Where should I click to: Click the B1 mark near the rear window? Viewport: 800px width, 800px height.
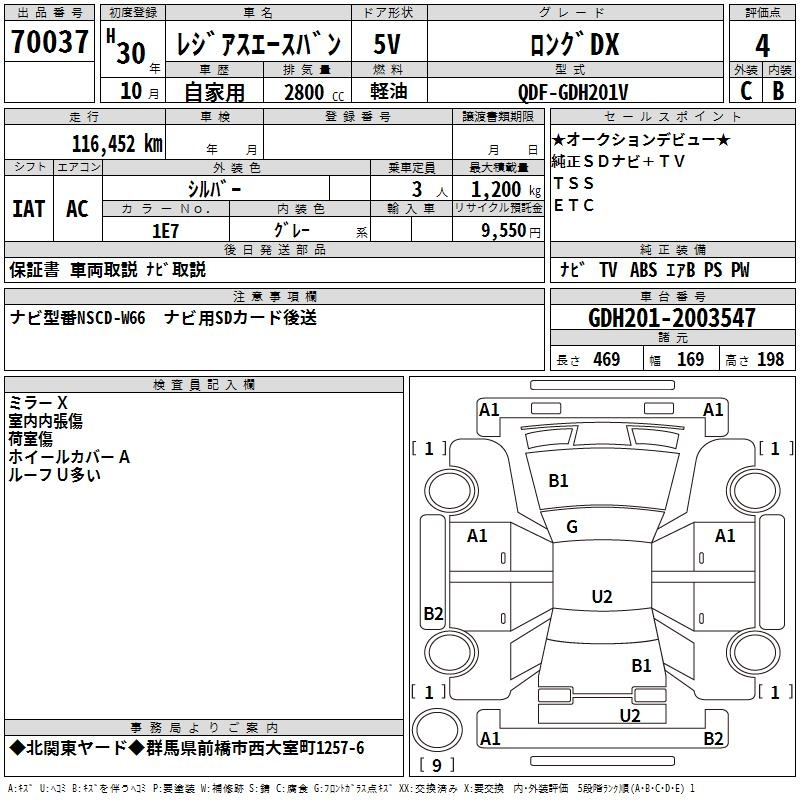[641, 665]
